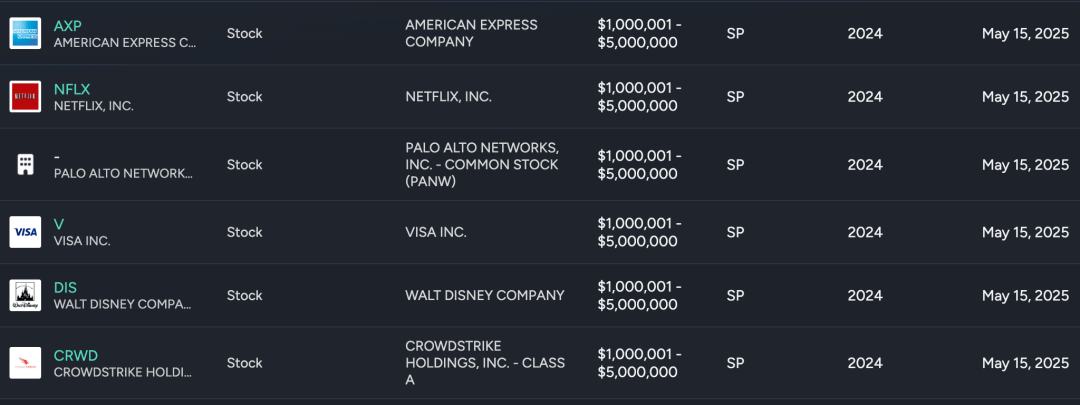Click the Visa row's value range
The image size is (1080, 405).
(x=639, y=232)
